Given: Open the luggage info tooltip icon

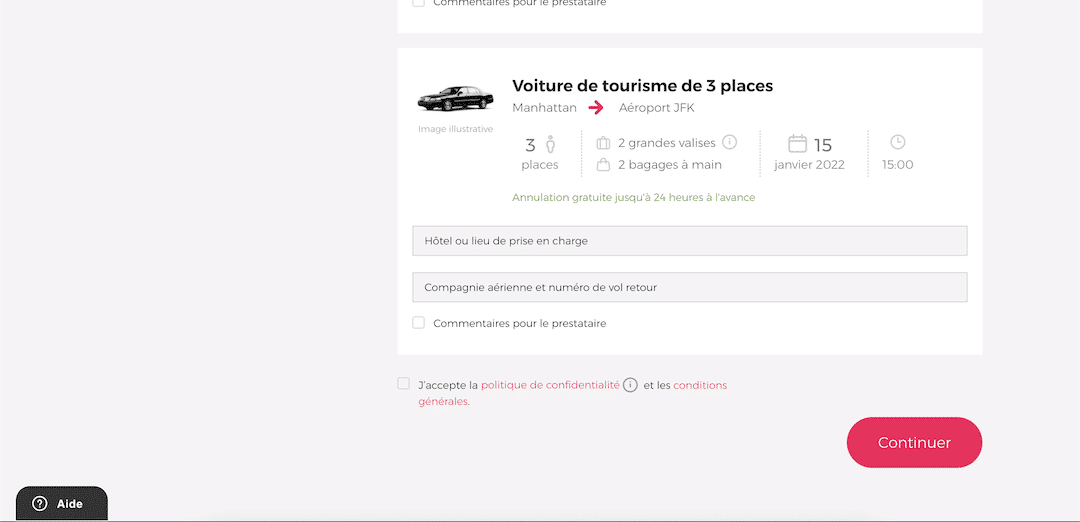Looking at the screenshot, I should [730, 143].
